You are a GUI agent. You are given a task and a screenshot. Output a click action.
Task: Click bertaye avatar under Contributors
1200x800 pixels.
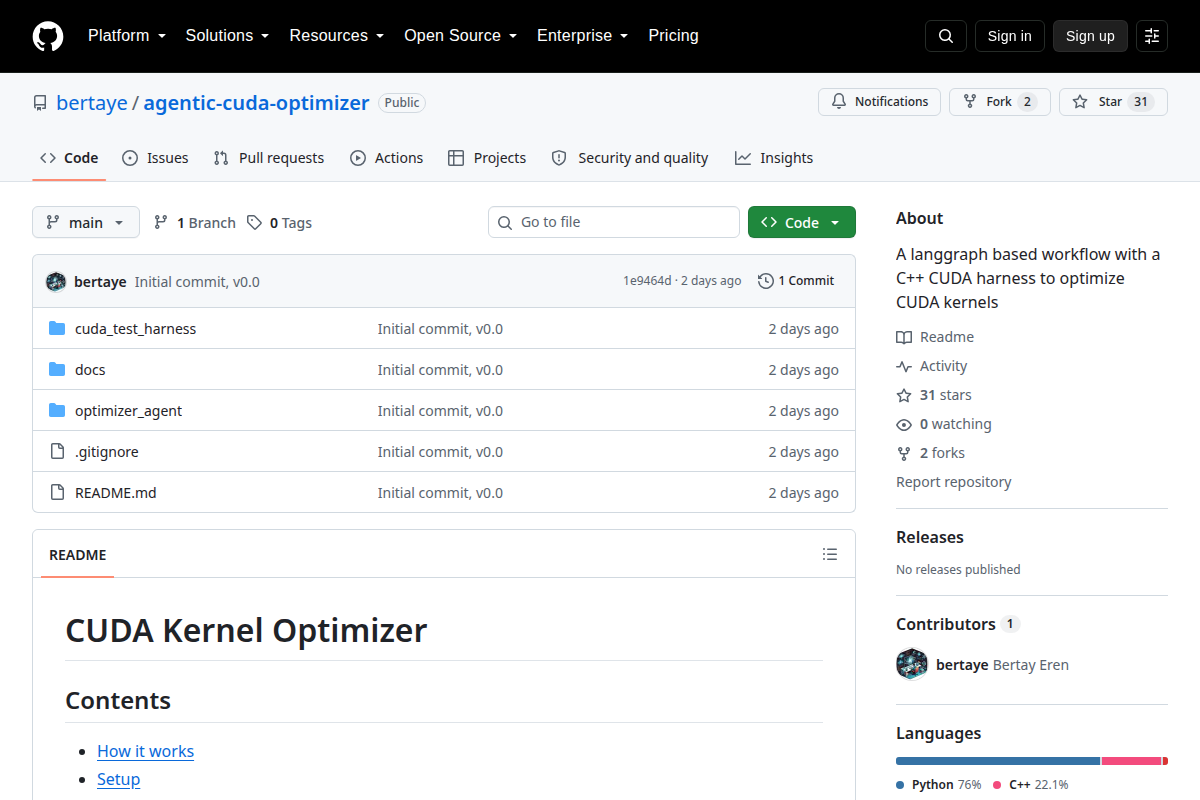click(x=912, y=664)
